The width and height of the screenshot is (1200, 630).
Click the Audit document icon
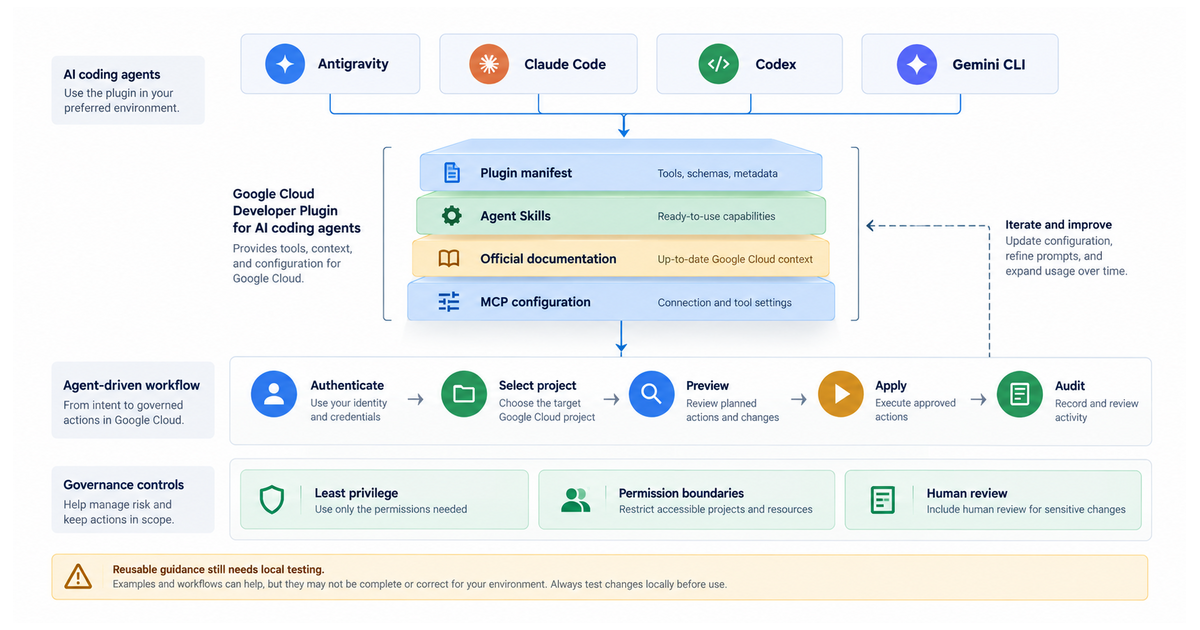pyautogui.click(x=1020, y=394)
